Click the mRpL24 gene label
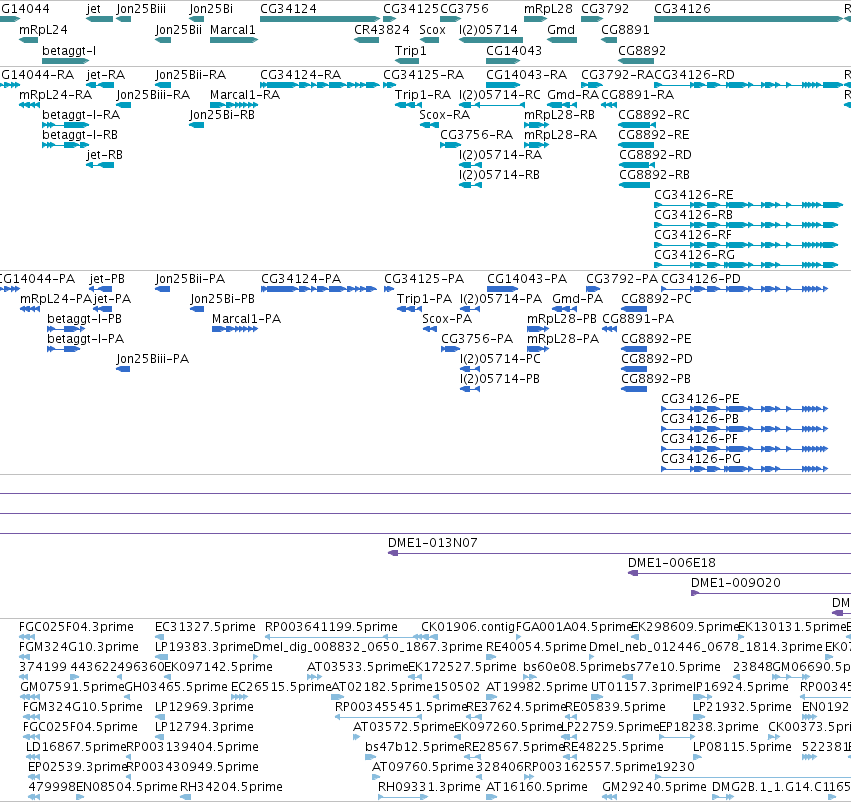Image resolution: width=851 pixels, height=802 pixels. tap(43, 29)
